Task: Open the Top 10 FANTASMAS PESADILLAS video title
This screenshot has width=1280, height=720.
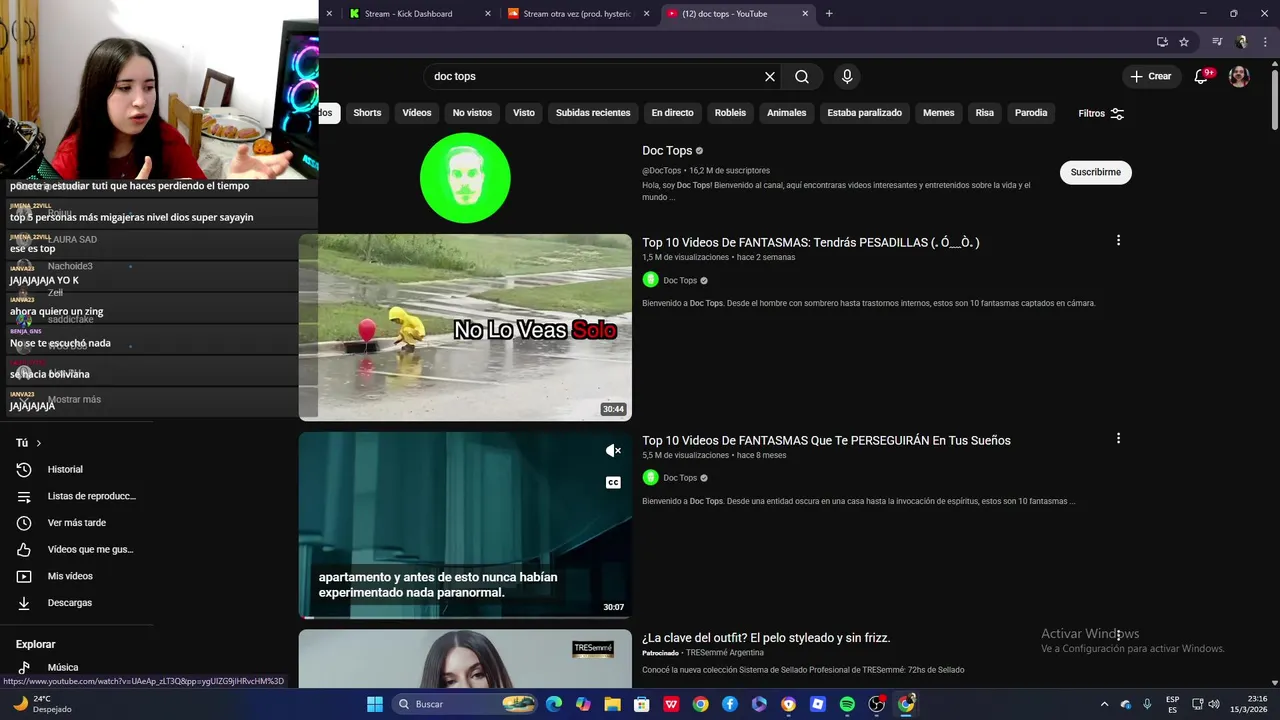Action: tap(811, 242)
